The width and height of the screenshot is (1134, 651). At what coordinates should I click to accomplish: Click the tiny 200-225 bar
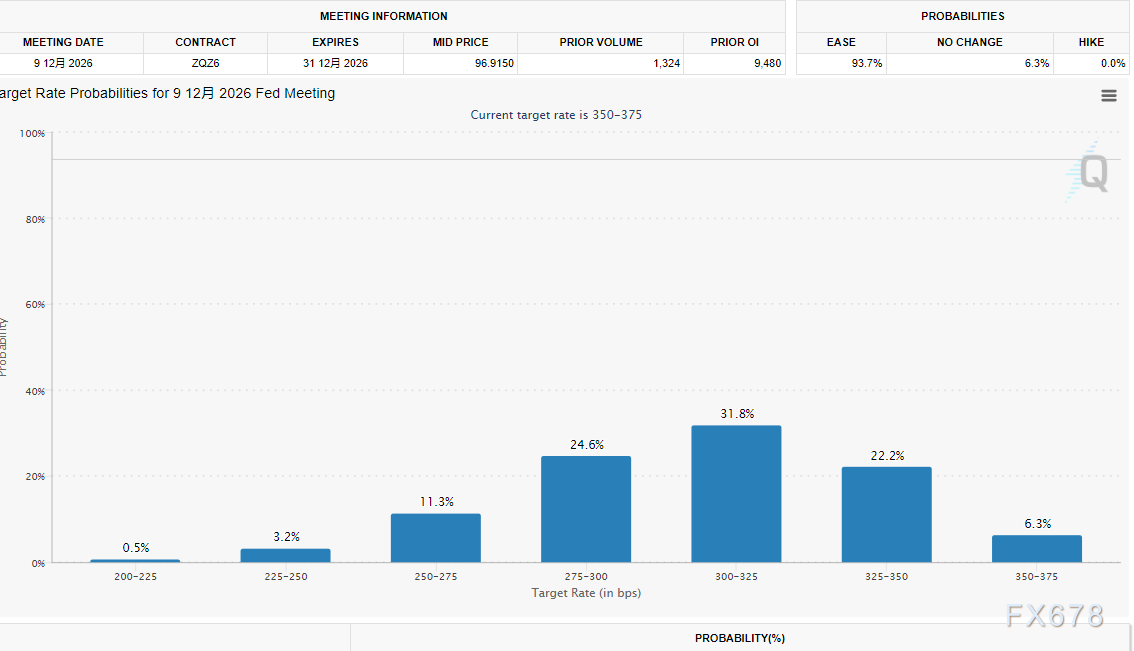click(x=135, y=560)
